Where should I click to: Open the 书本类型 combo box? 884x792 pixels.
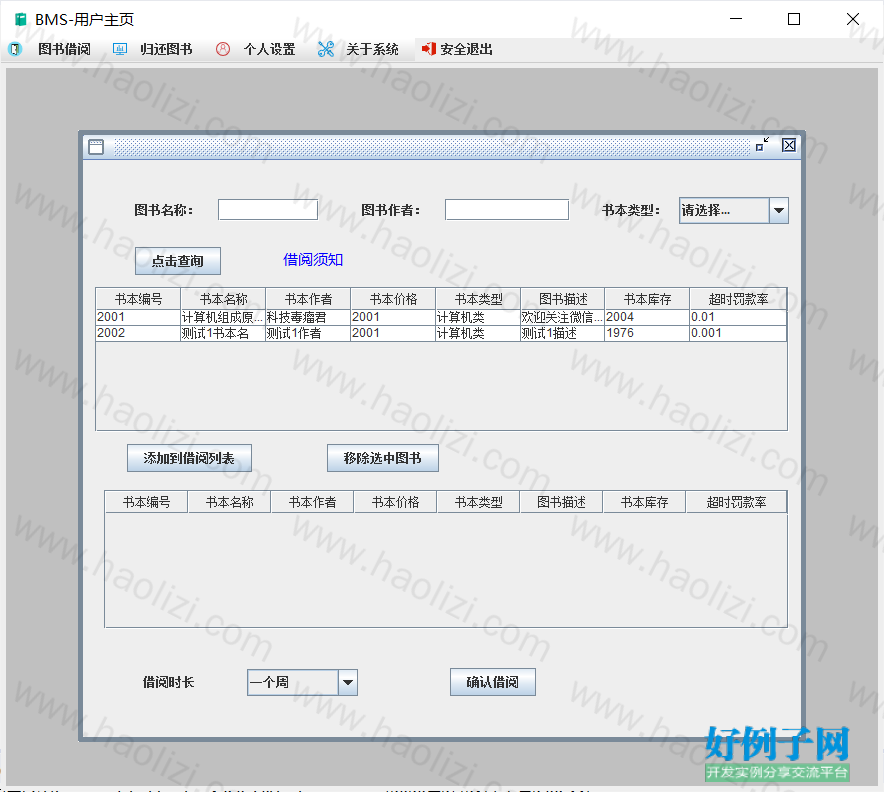(733, 210)
